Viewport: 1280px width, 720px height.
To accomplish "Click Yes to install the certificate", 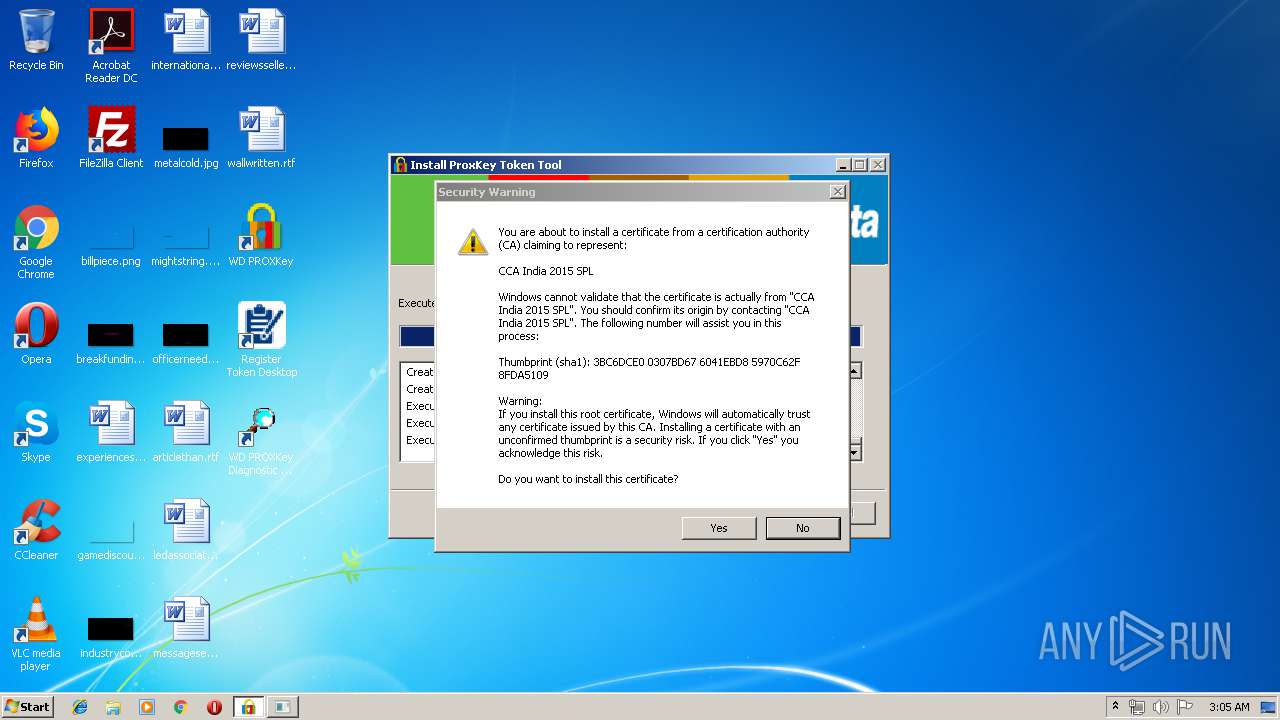I will [719, 528].
